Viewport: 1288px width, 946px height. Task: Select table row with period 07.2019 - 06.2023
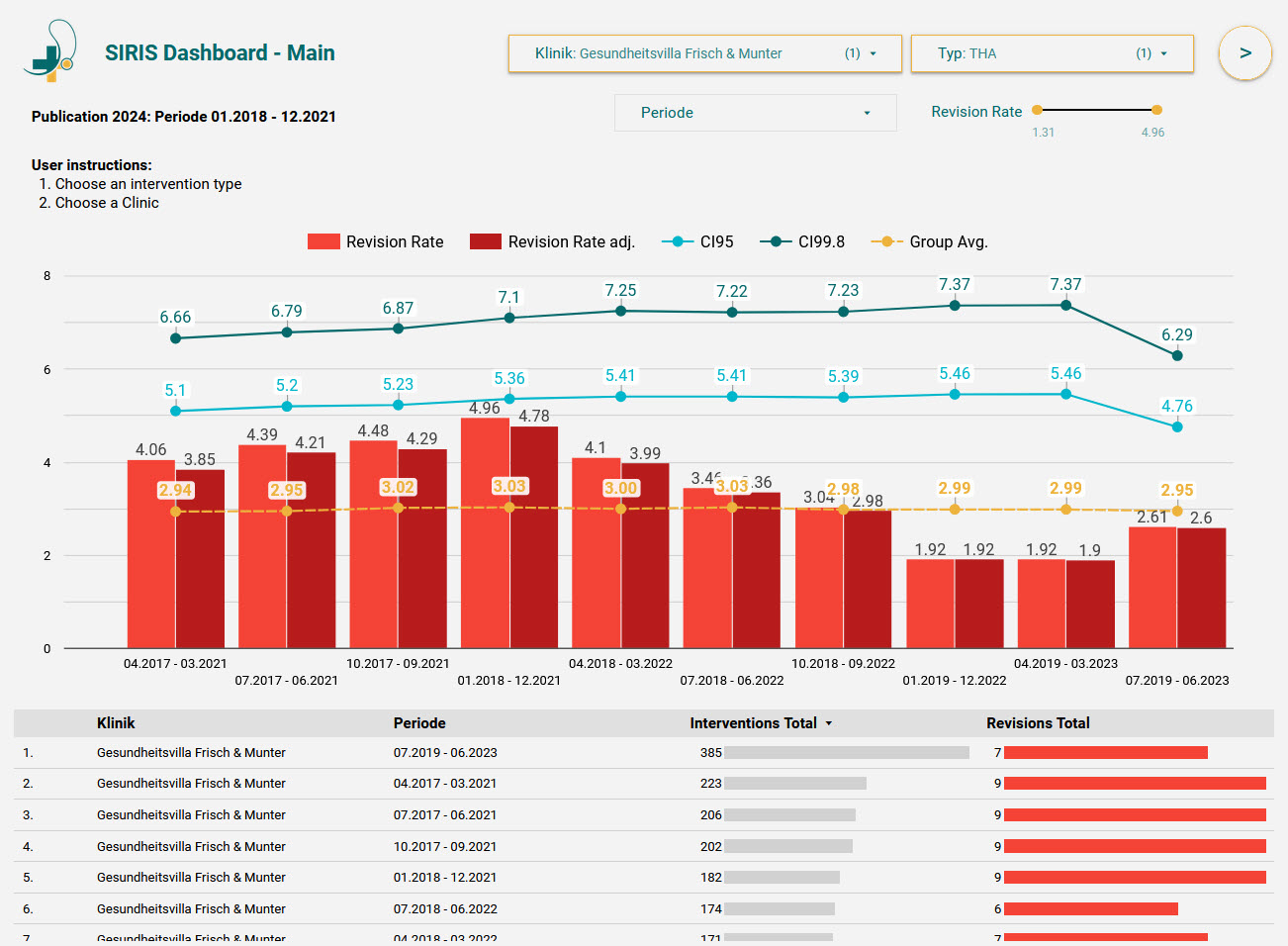pyautogui.click(x=445, y=753)
